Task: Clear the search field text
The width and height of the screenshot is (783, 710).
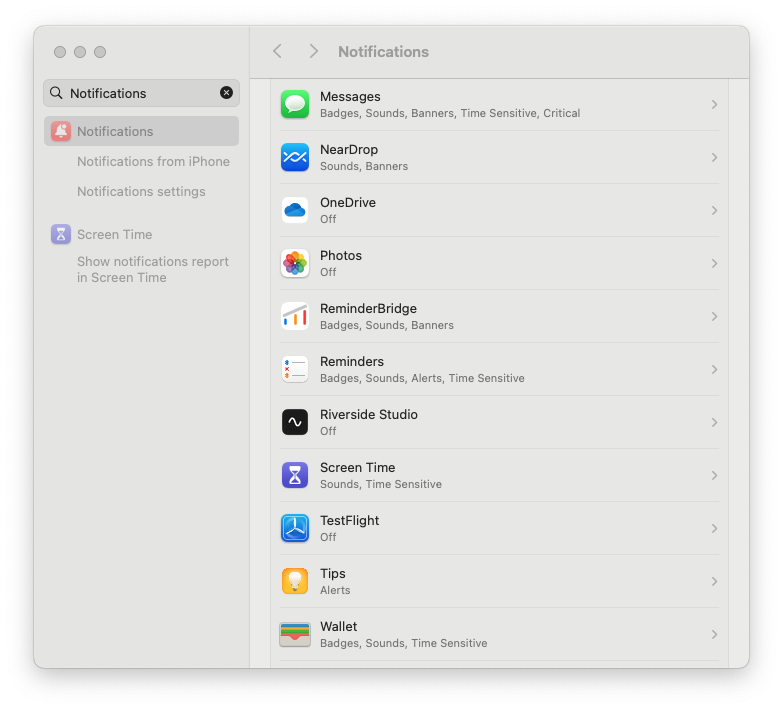Action: (226, 92)
